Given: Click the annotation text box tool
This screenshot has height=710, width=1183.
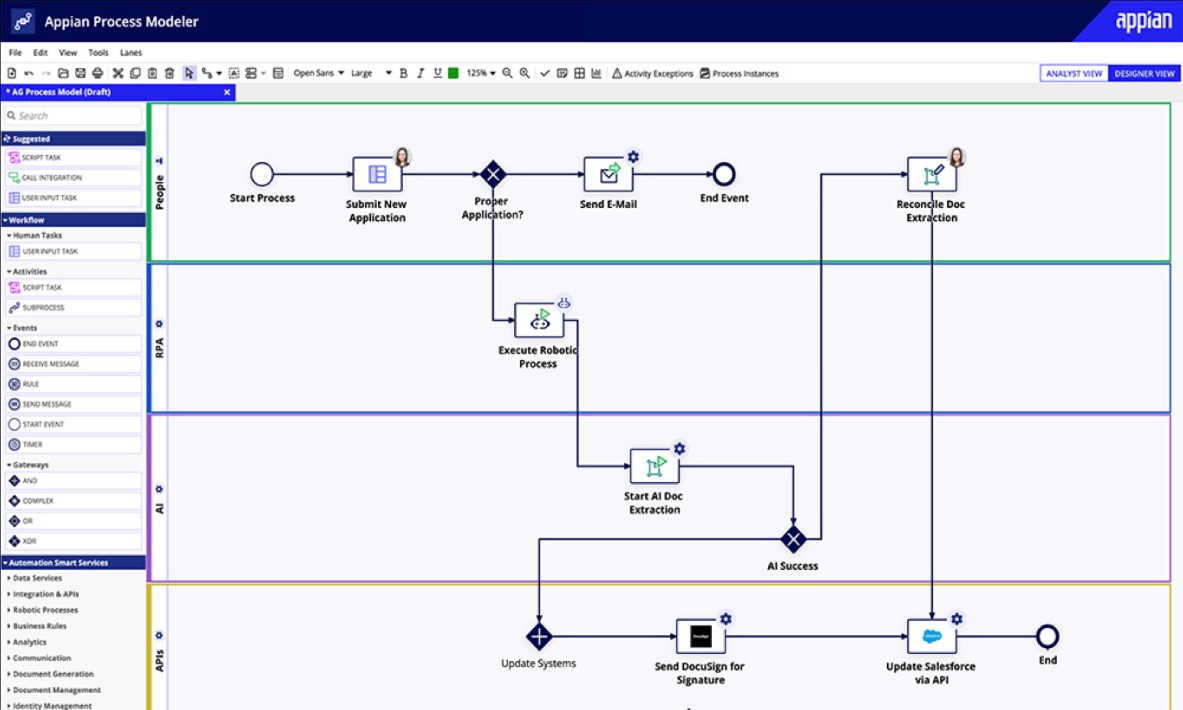Looking at the screenshot, I should tap(234, 73).
